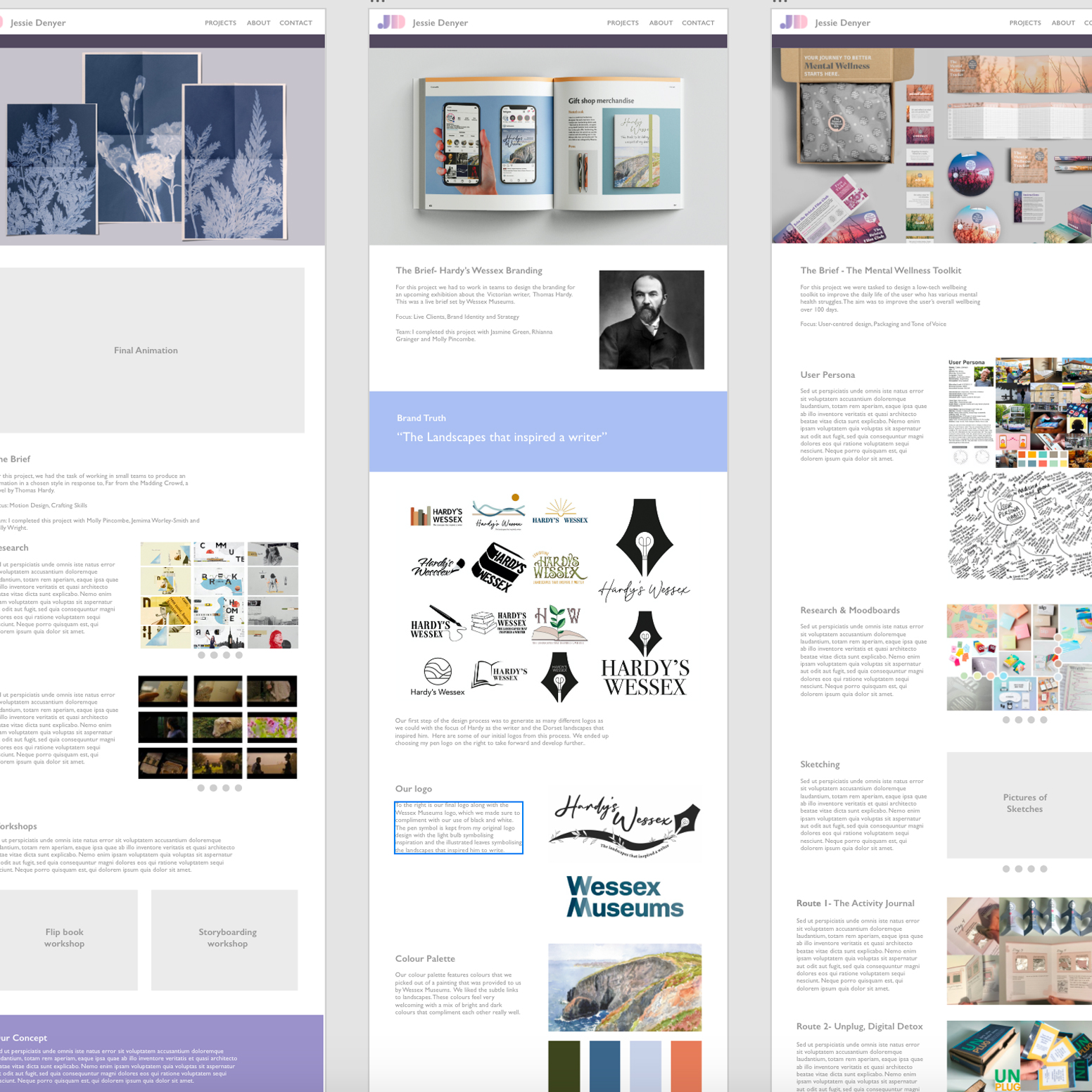Click the Our Concept heading in the purple section
This screenshot has height=1092, width=1092.
[x=24, y=1038]
